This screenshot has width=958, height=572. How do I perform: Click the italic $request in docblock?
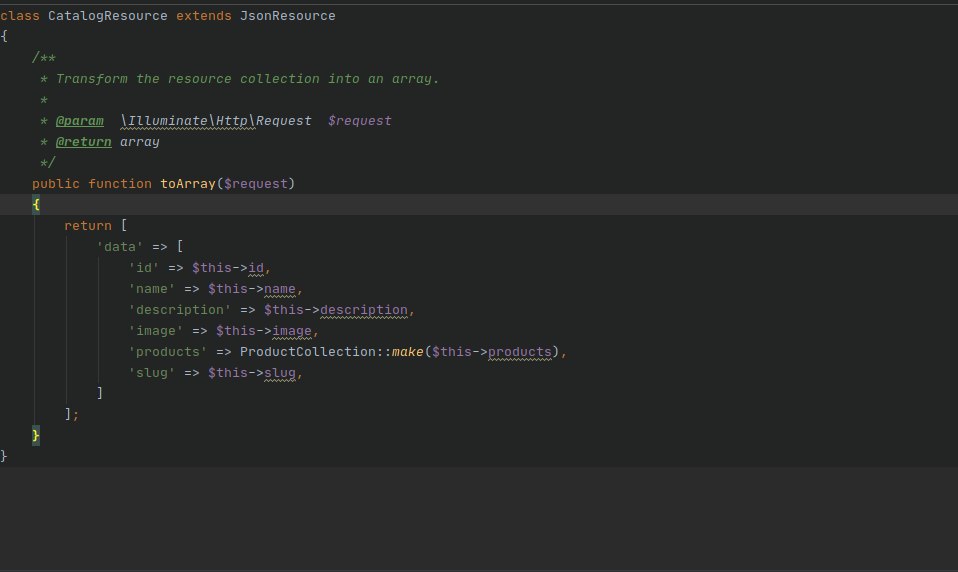click(359, 121)
